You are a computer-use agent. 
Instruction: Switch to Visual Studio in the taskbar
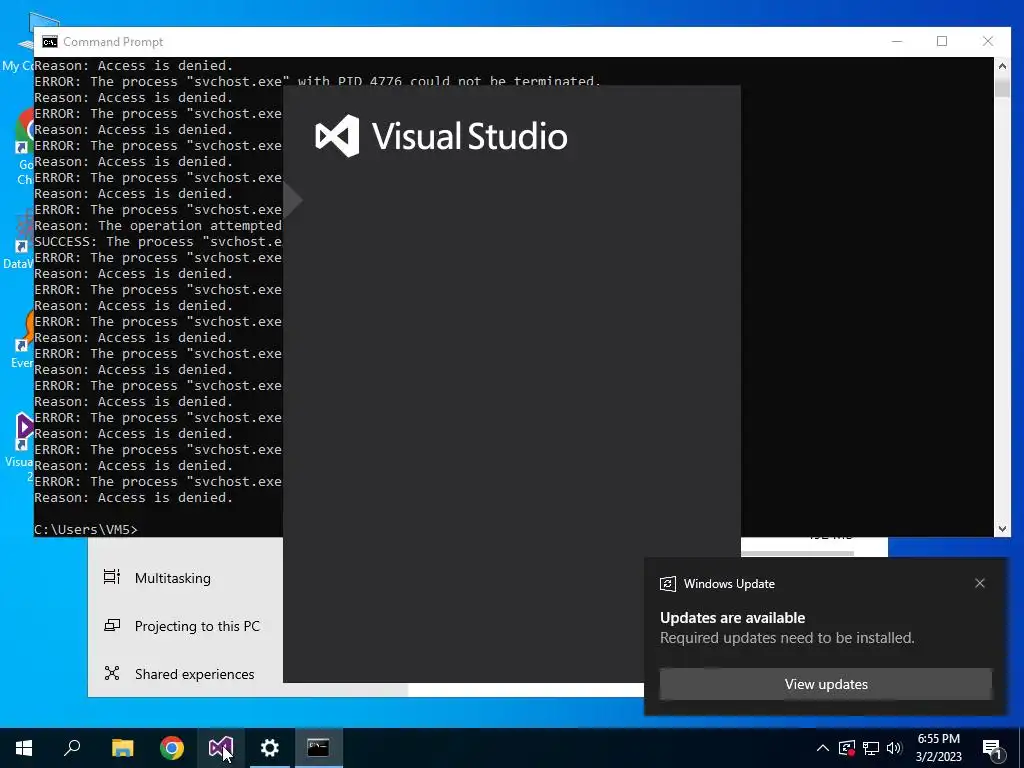point(221,748)
